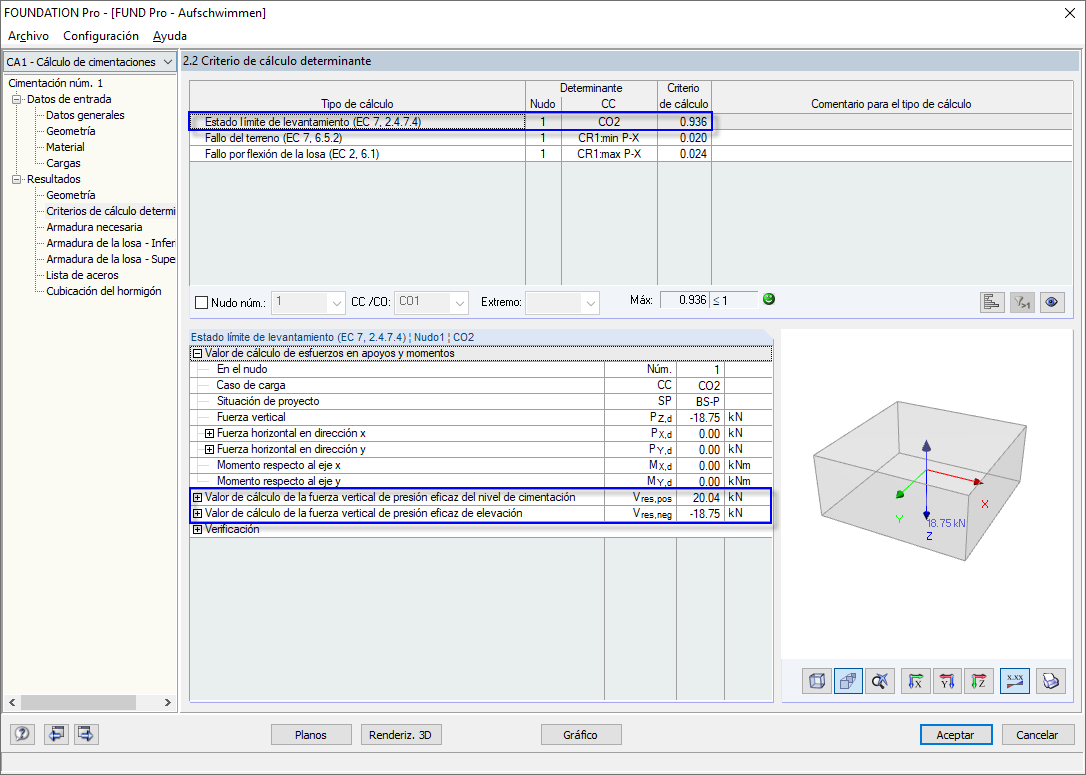Toggle the solid cubes rendering view icon
Image resolution: width=1086 pixels, height=775 pixels.
point(848,682)
